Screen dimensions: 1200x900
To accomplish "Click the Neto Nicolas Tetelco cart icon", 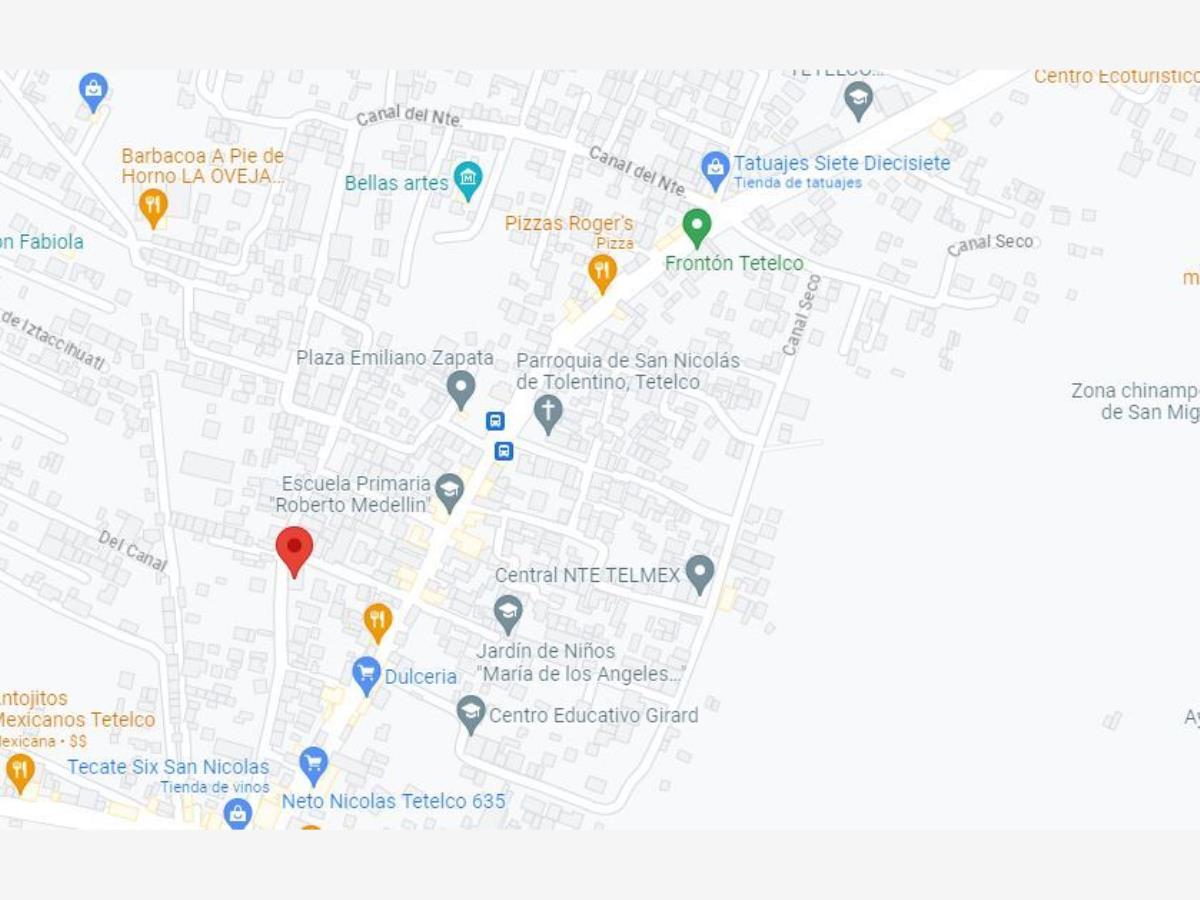I will (313, 767).
